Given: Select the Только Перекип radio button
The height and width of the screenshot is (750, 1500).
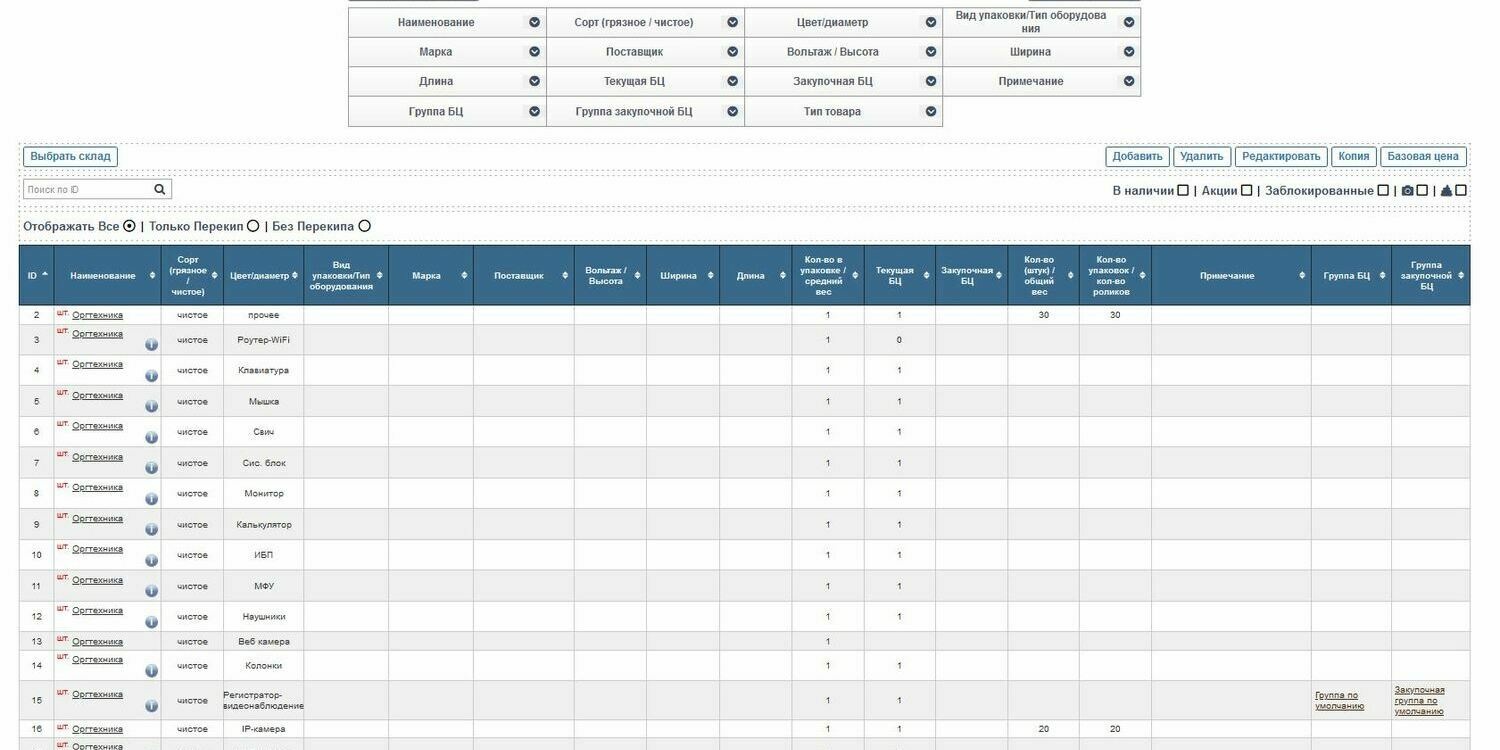Looking at the screenshot, I should pyautogui.click(x=253, y=226).
